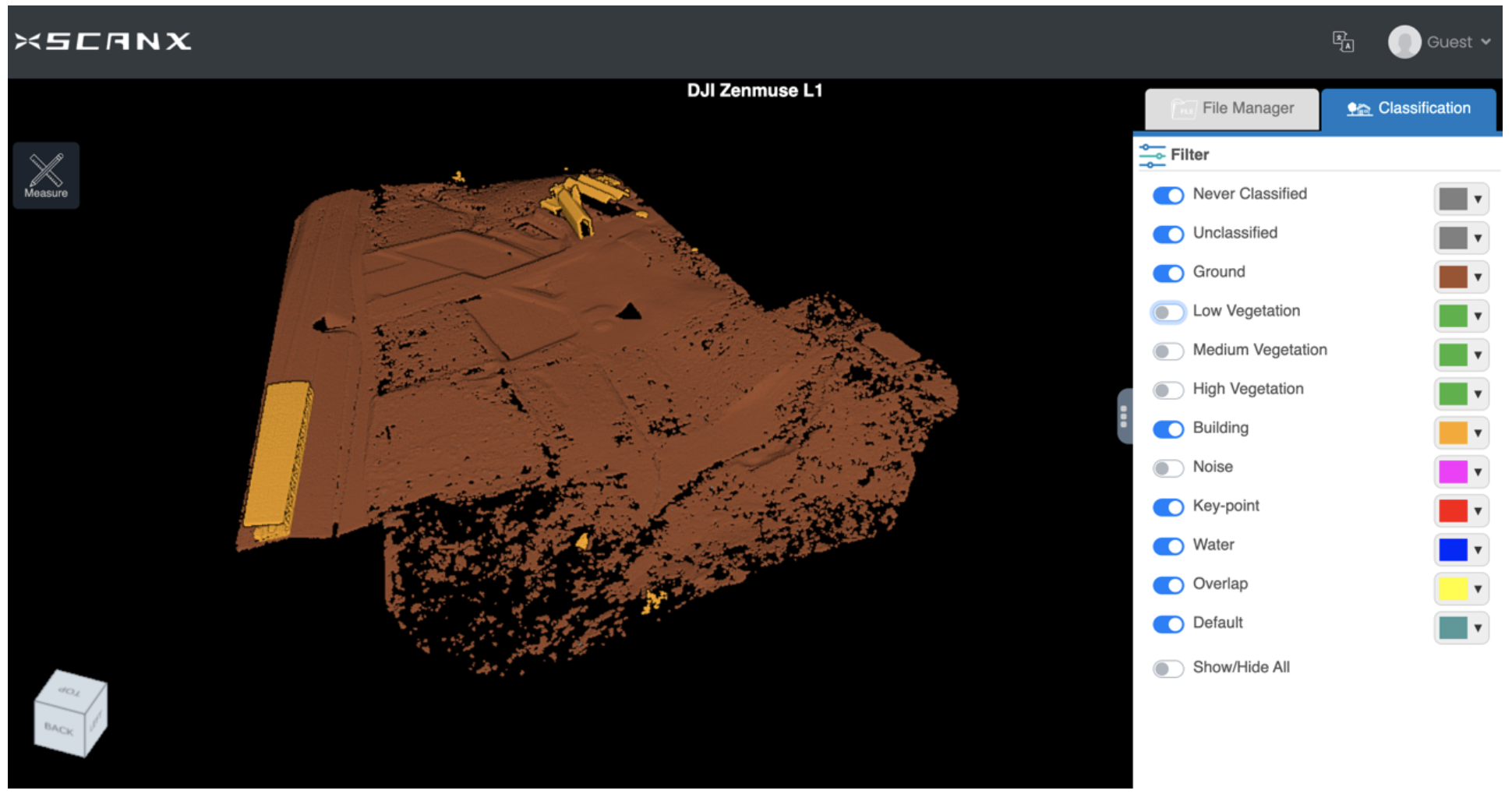Click the High Vegetation label
Screen dimensions: 1512x801
point(1248,389)
